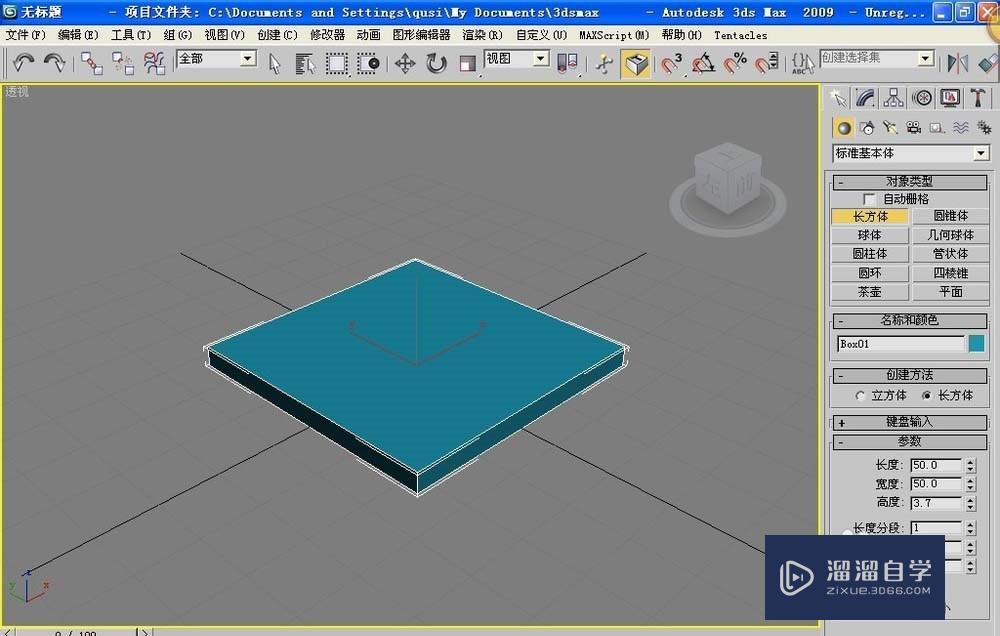Open the Motion command panel tab
Image resolution: width=1000 pixels, height=636 pixels.
tap(922, 98)
